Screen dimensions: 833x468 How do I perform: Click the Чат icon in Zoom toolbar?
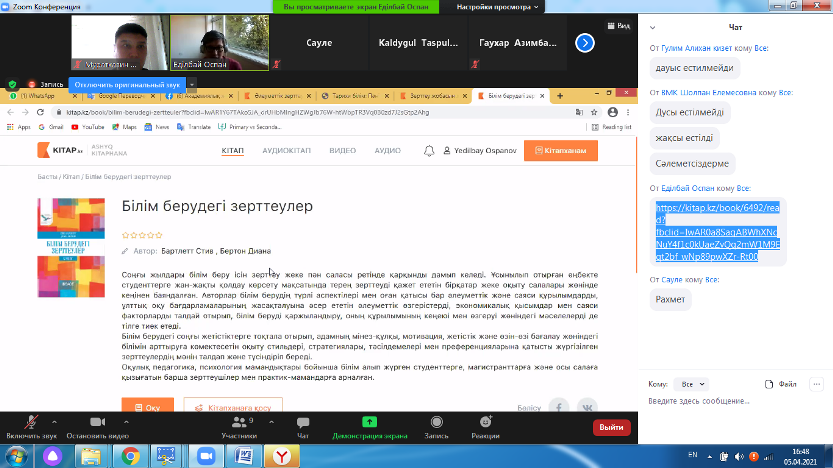[303, 424]
